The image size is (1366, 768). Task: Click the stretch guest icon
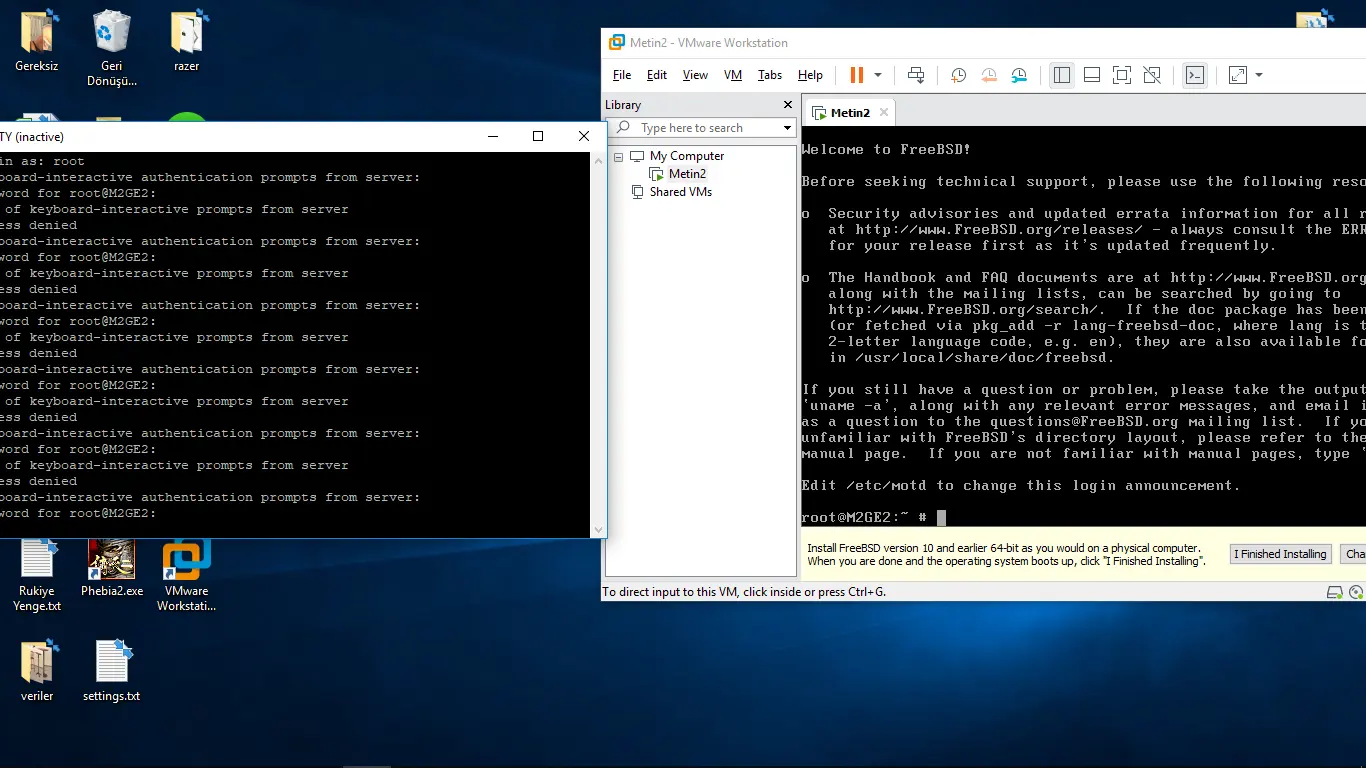1238,75
